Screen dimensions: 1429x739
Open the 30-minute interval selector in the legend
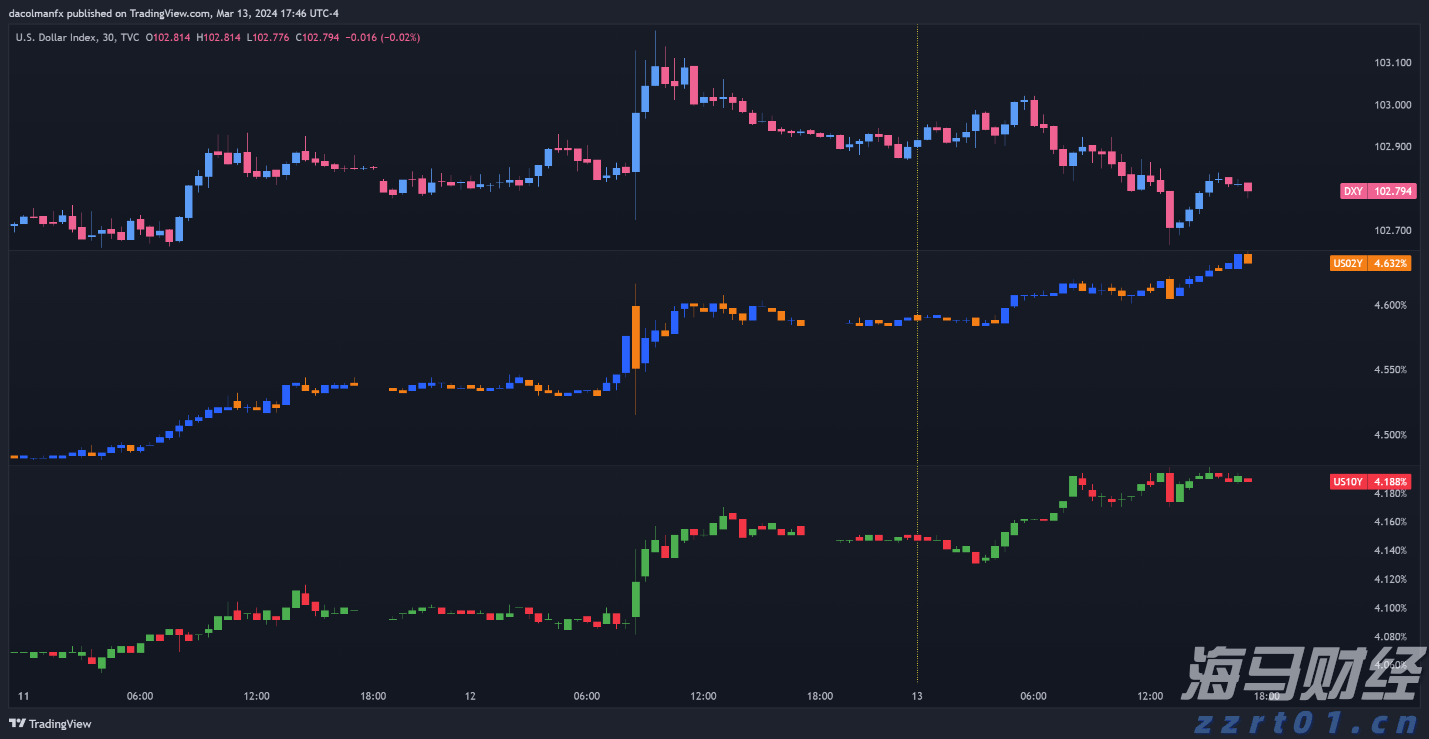point(110,37)
